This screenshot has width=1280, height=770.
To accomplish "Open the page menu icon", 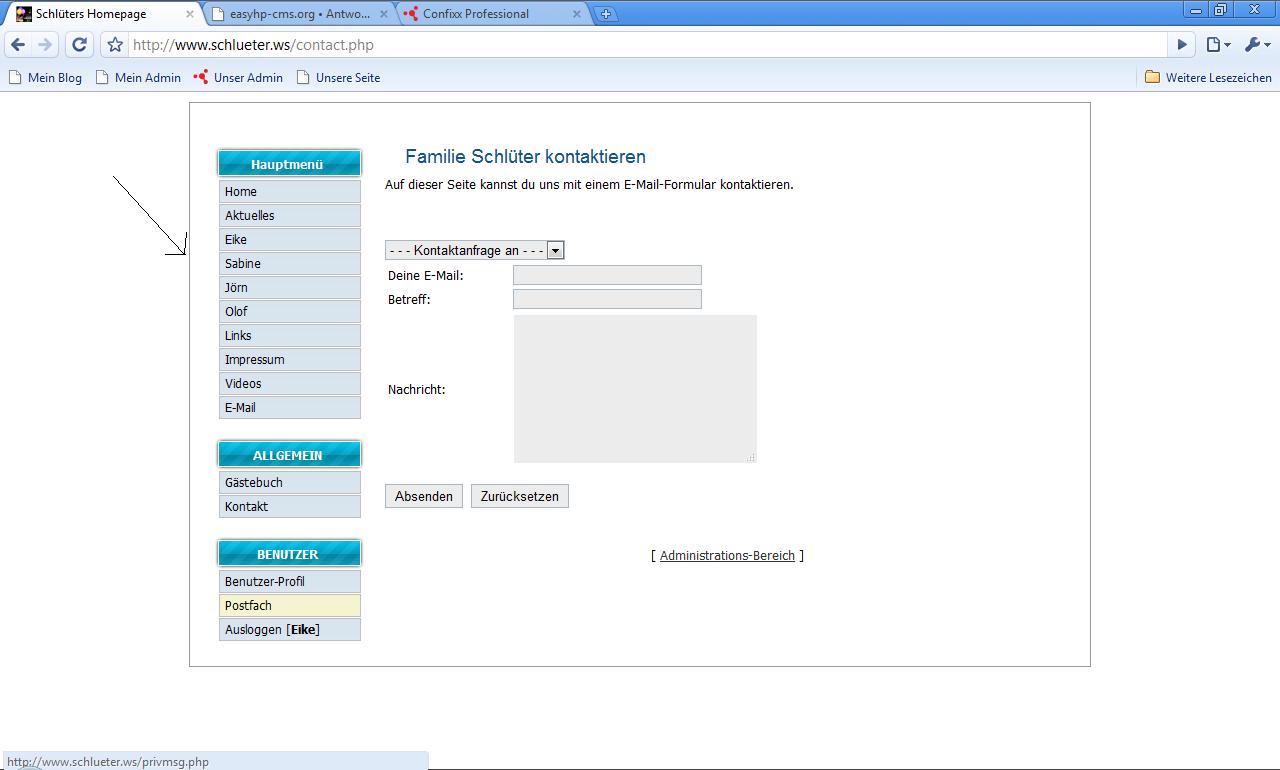I will [1216, 45].
